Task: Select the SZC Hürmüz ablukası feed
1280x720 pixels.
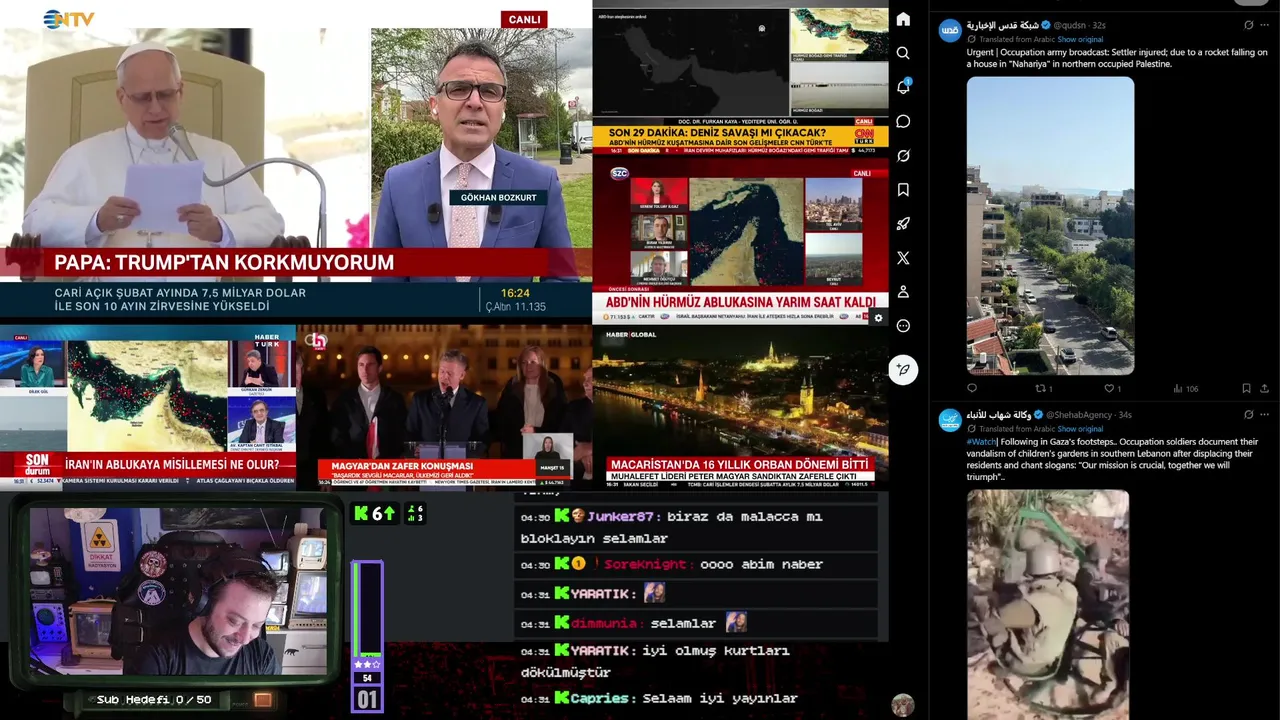Action: [740, 242]
